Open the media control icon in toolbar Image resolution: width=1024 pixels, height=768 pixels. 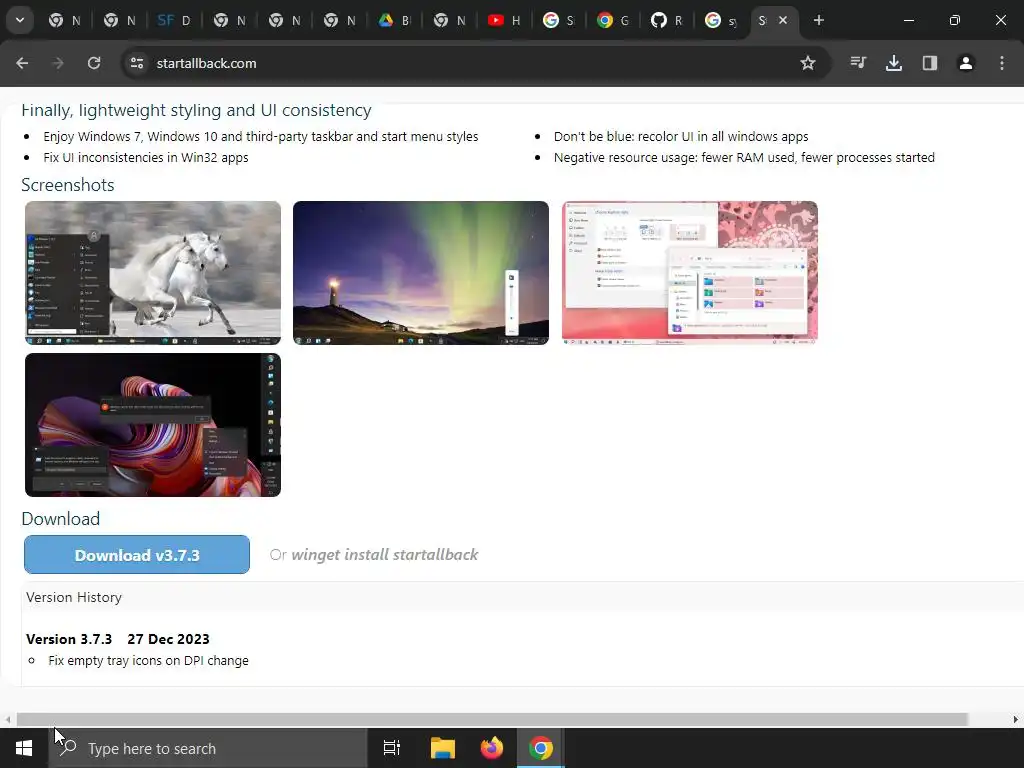(x=858, y=63)
